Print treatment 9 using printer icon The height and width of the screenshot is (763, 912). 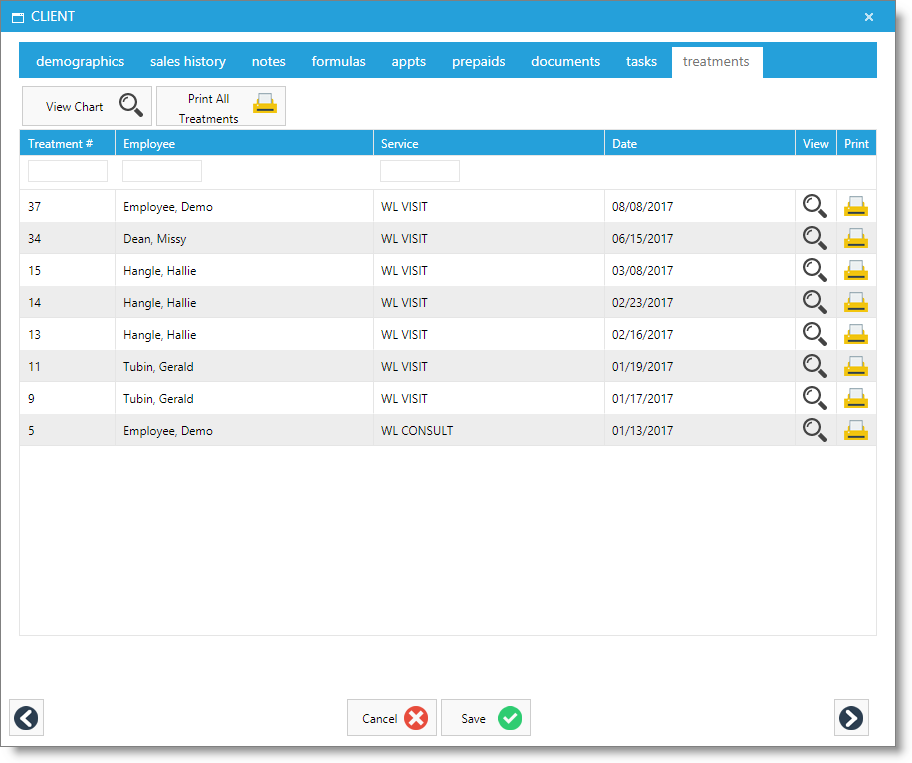[856, 398]
